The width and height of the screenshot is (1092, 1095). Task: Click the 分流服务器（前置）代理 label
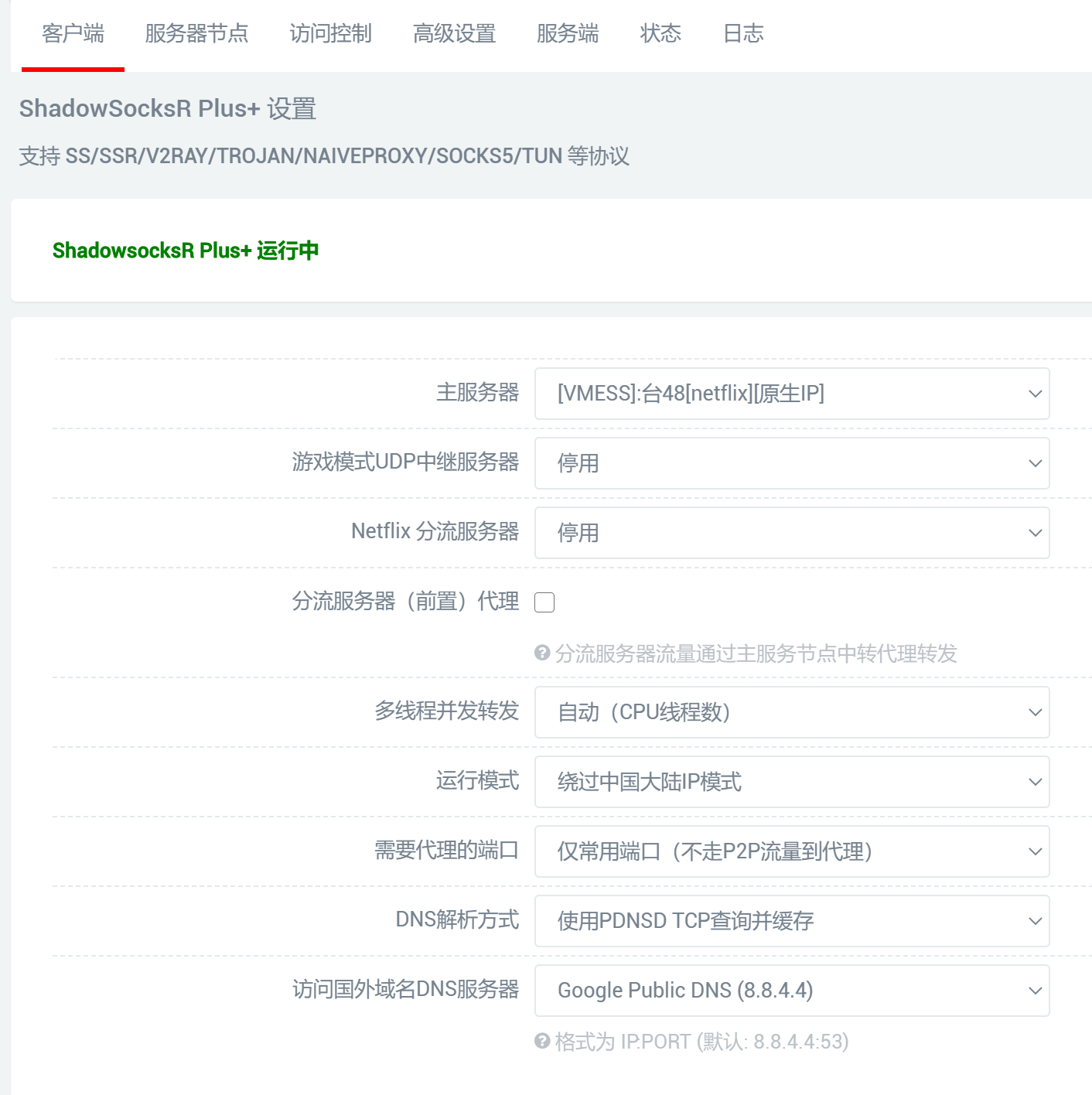tap(406, 602)
